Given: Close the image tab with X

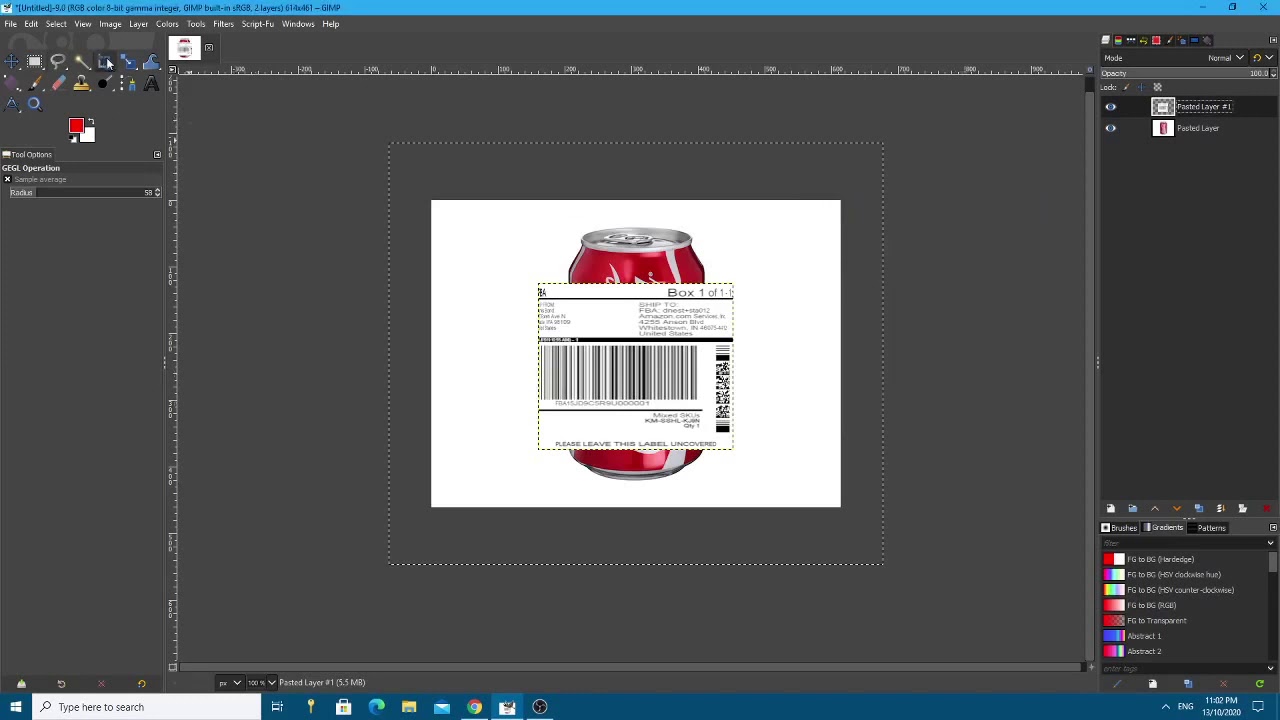Looking at the screenshot, I should (208, 48).
